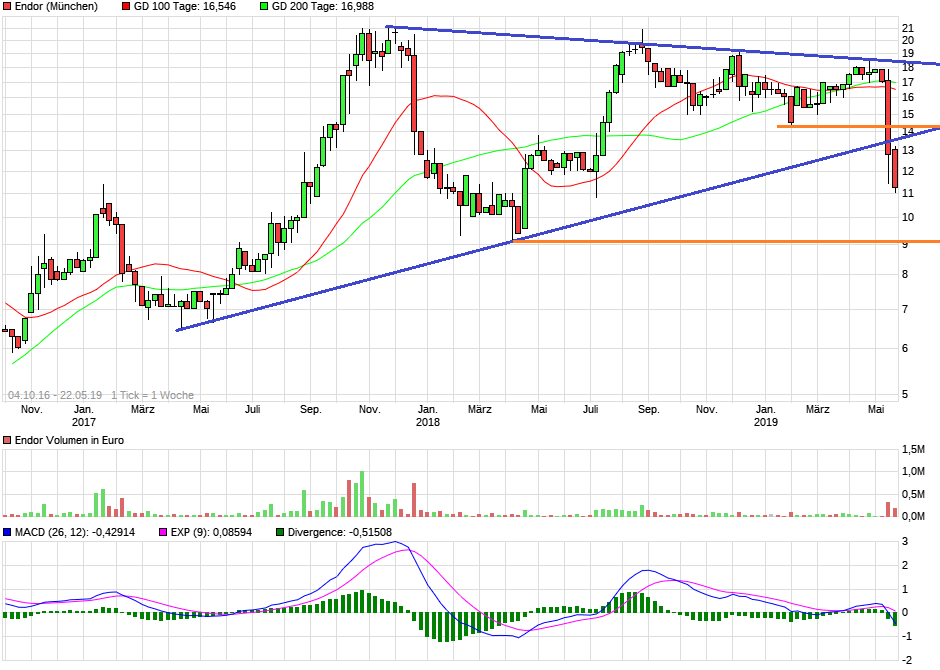Click the red GD 100 Tage legend swatch

pyautogui.click(x=126, y=7)
